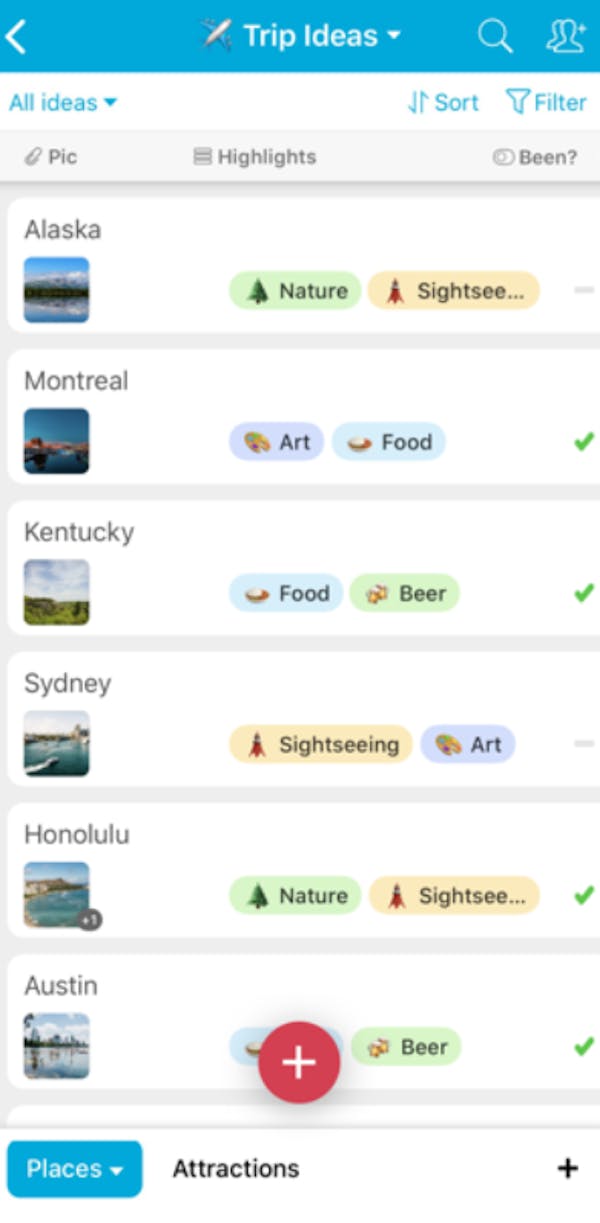
Task: Go back using the left arrow icon
Action: 16,34
